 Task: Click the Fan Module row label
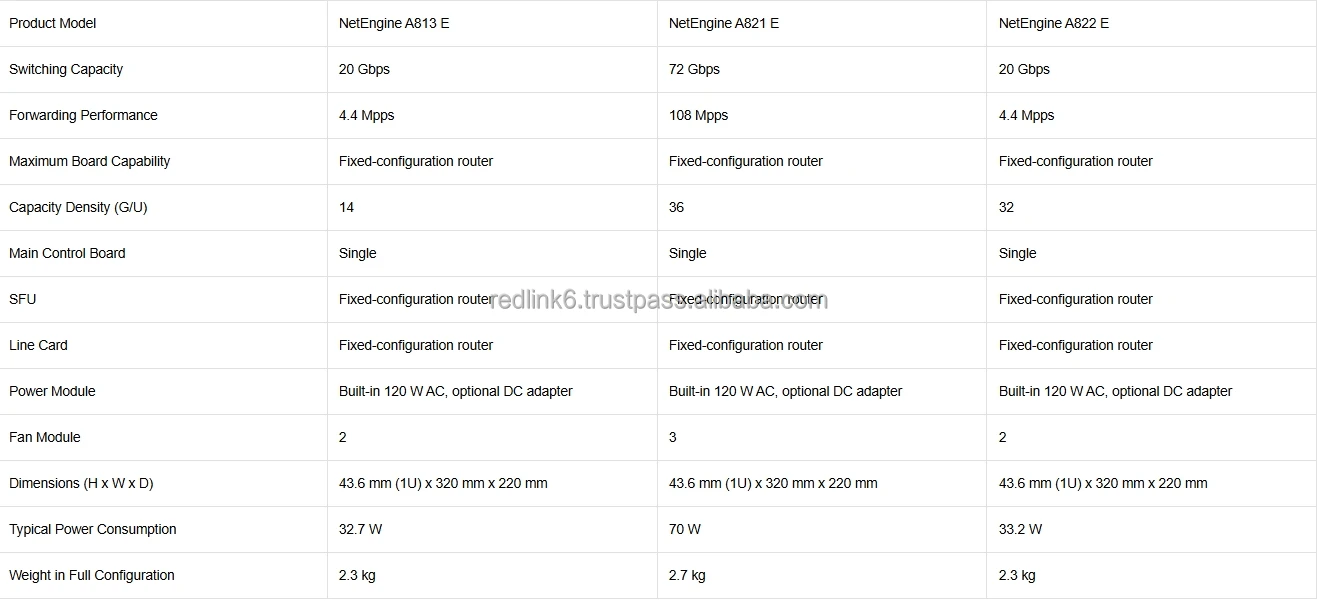45,437
